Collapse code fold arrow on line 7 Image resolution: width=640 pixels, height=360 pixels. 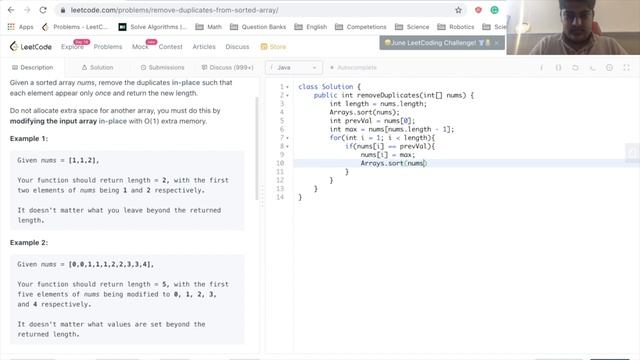point(287,138)
